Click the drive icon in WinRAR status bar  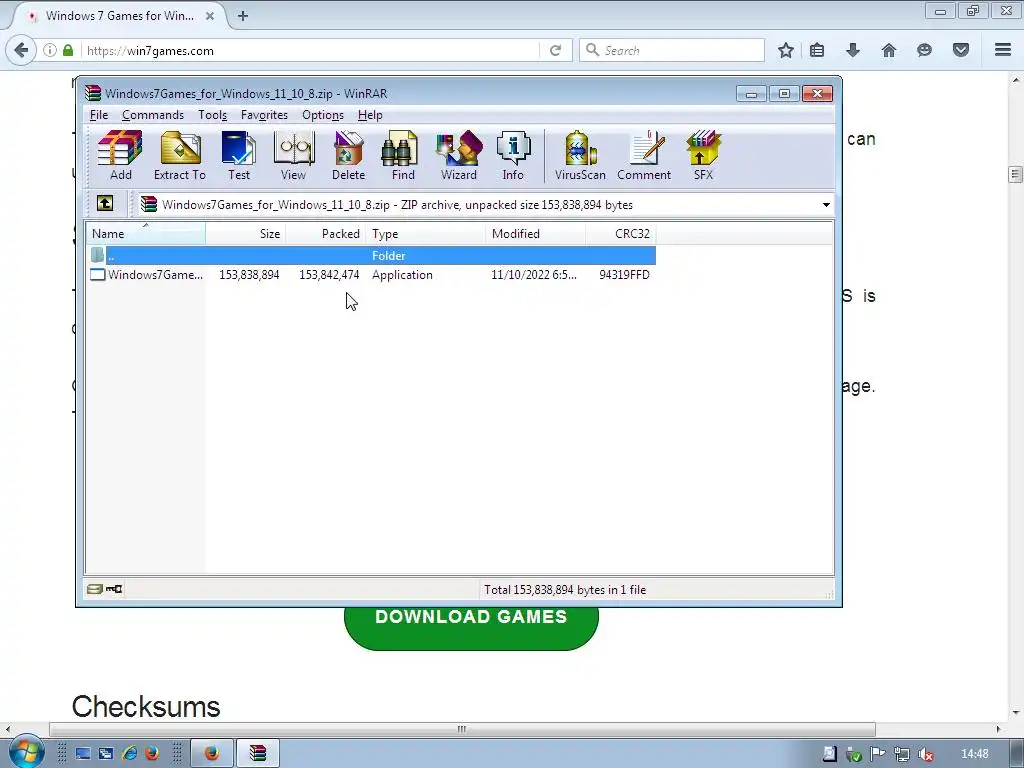click(x=95, y=589)
